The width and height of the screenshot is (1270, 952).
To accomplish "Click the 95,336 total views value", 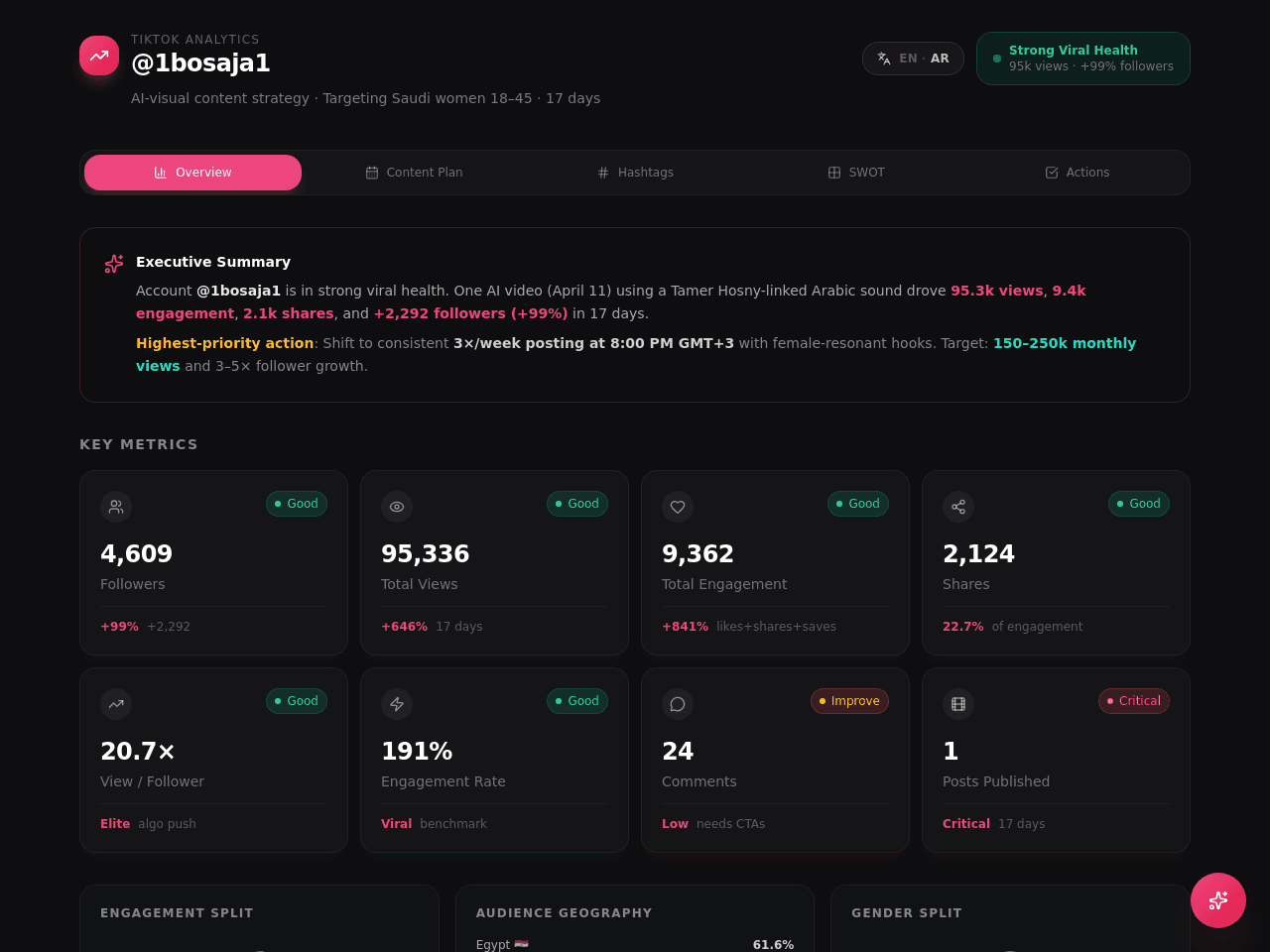I will pos(425,554).
